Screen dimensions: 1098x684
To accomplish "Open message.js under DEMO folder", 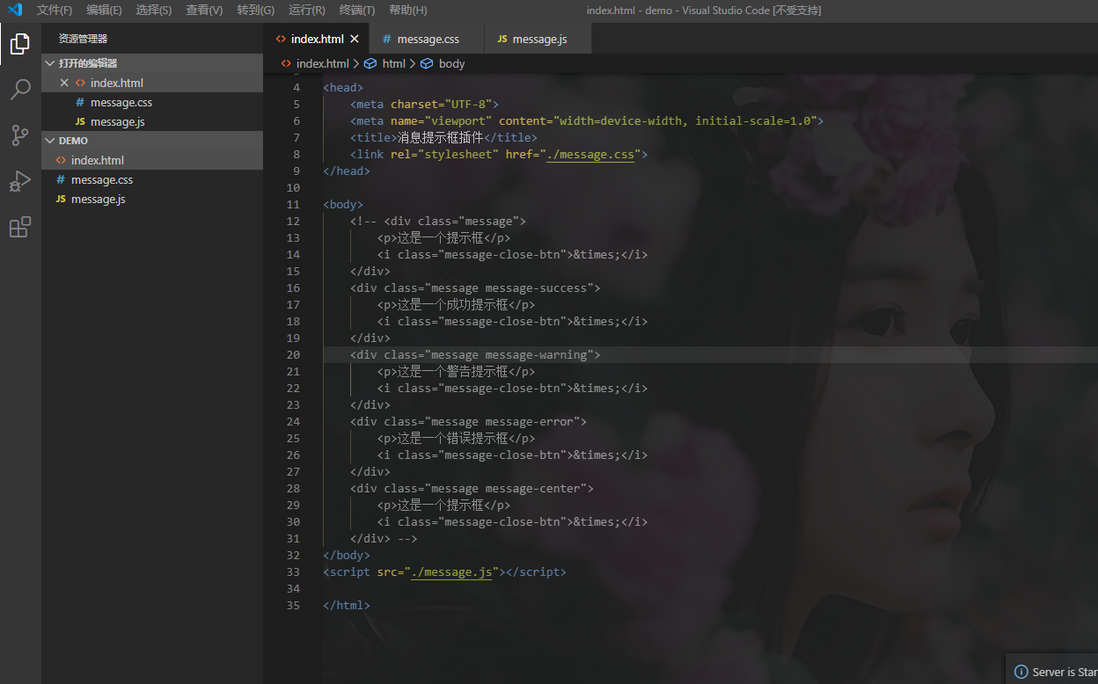I will 152,200.
